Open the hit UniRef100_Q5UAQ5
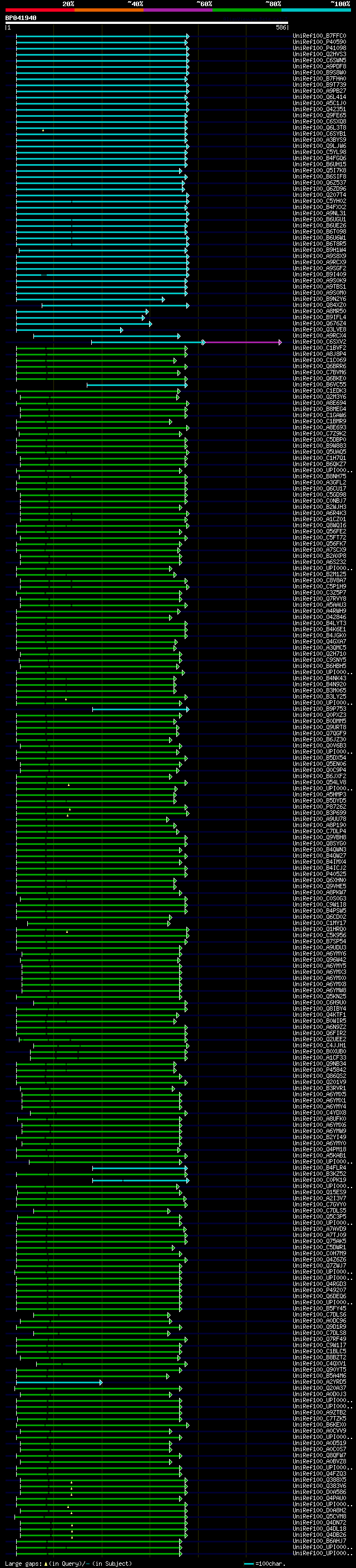The image size is (356, 1568). click(x=319, y=452)
